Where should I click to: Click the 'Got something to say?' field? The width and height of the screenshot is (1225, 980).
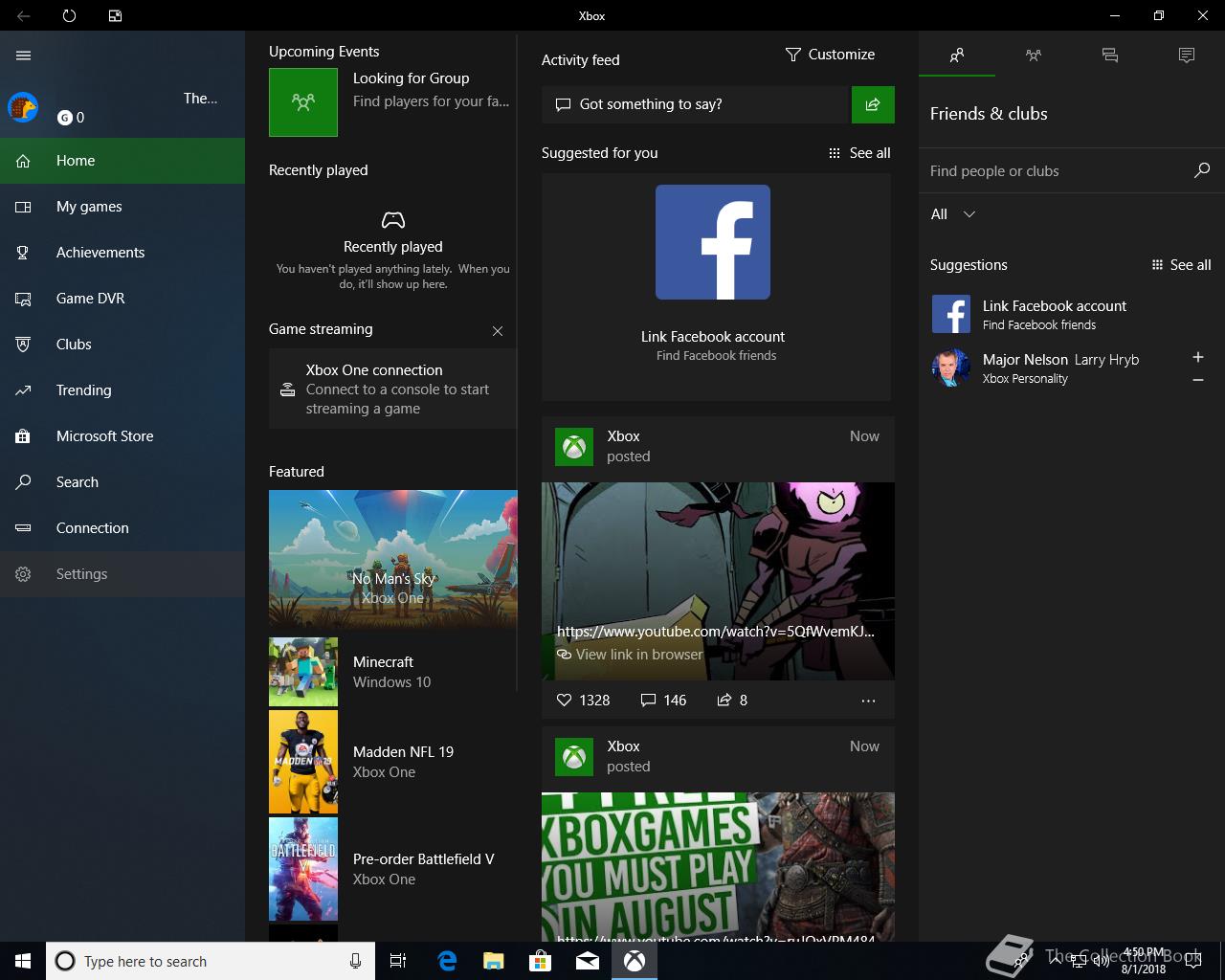coord(696,104)
